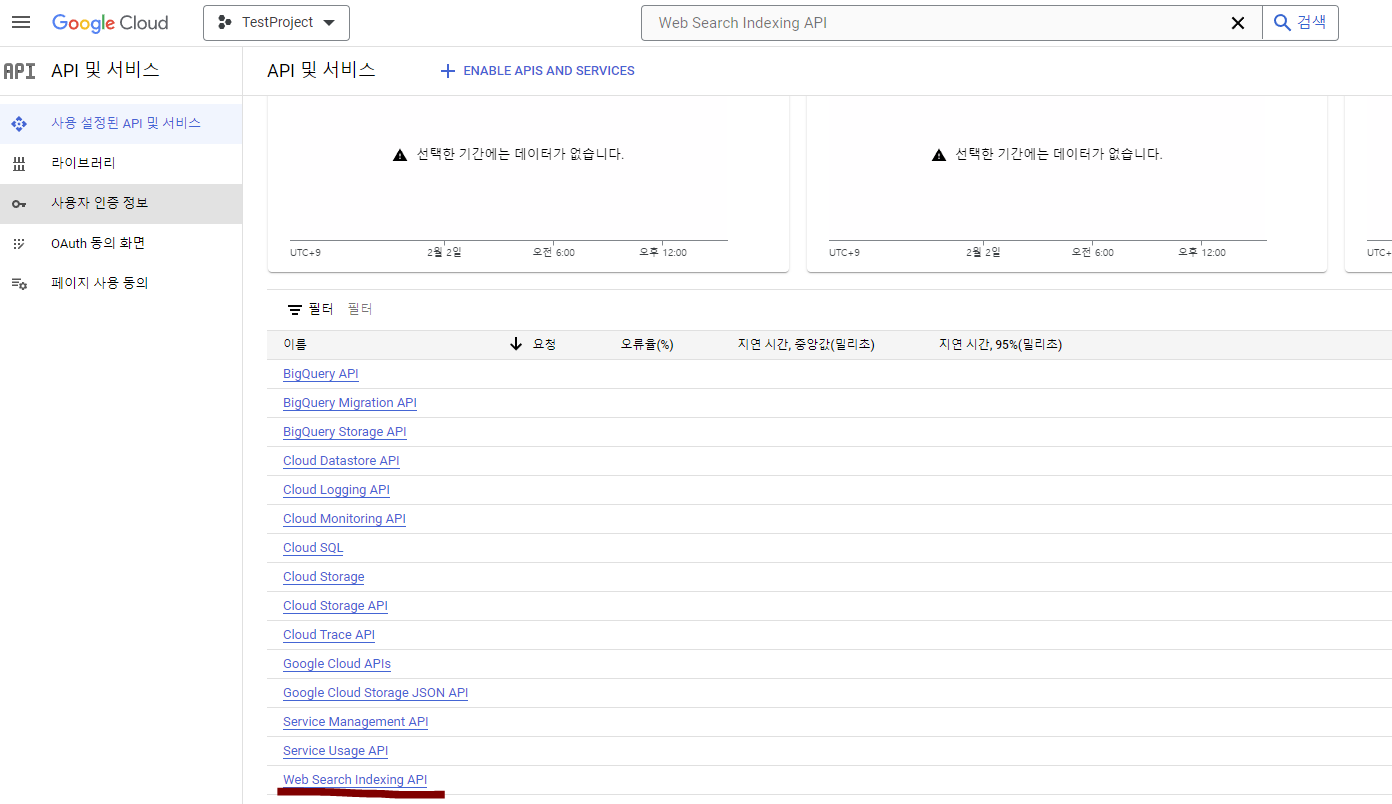The image size is (1392, 804).
Task: Sort by 지연 시간, 95%(밀리초) column
Action: coord(1000,344)
